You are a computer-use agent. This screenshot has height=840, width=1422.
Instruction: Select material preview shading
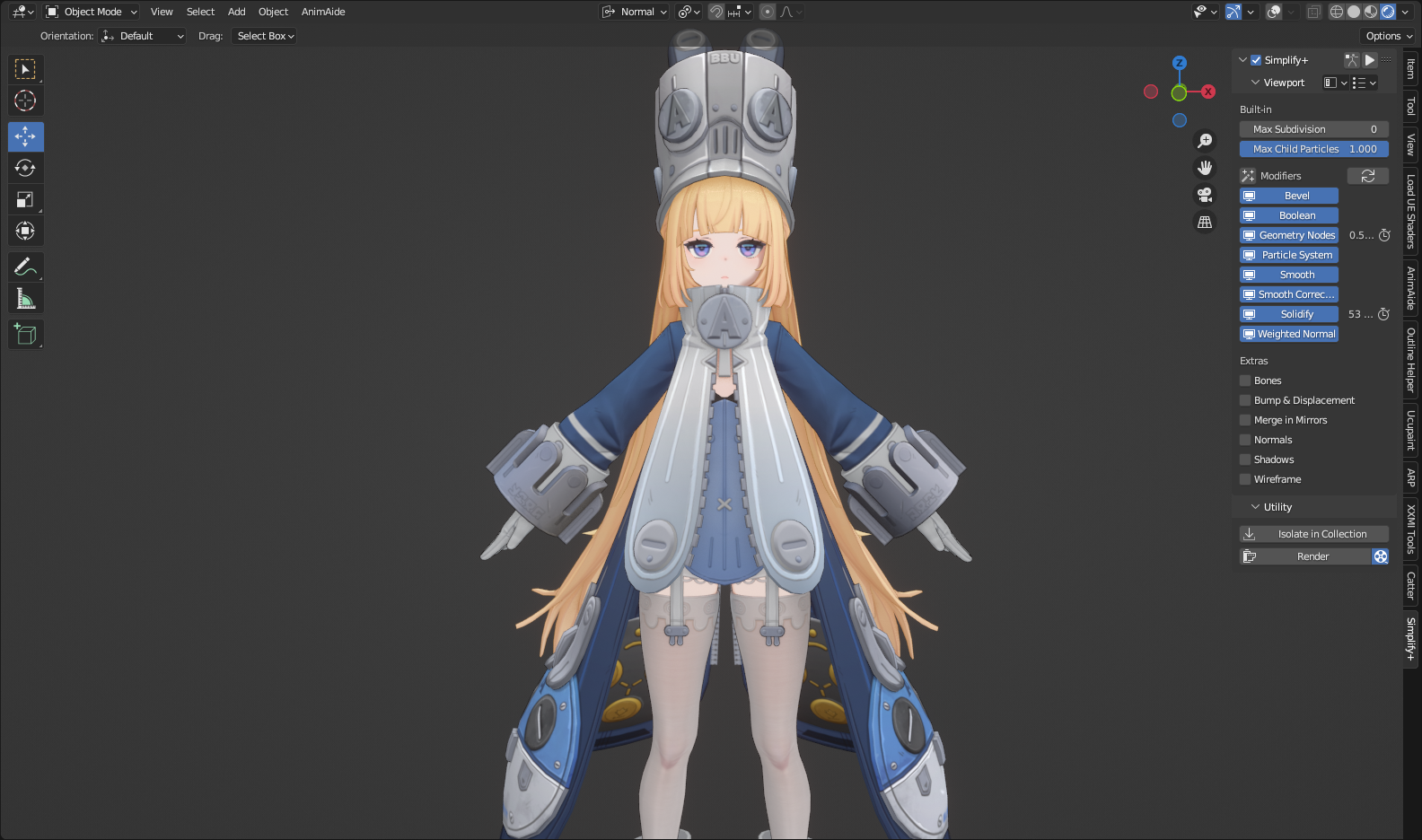click(x=1371, y=12)
